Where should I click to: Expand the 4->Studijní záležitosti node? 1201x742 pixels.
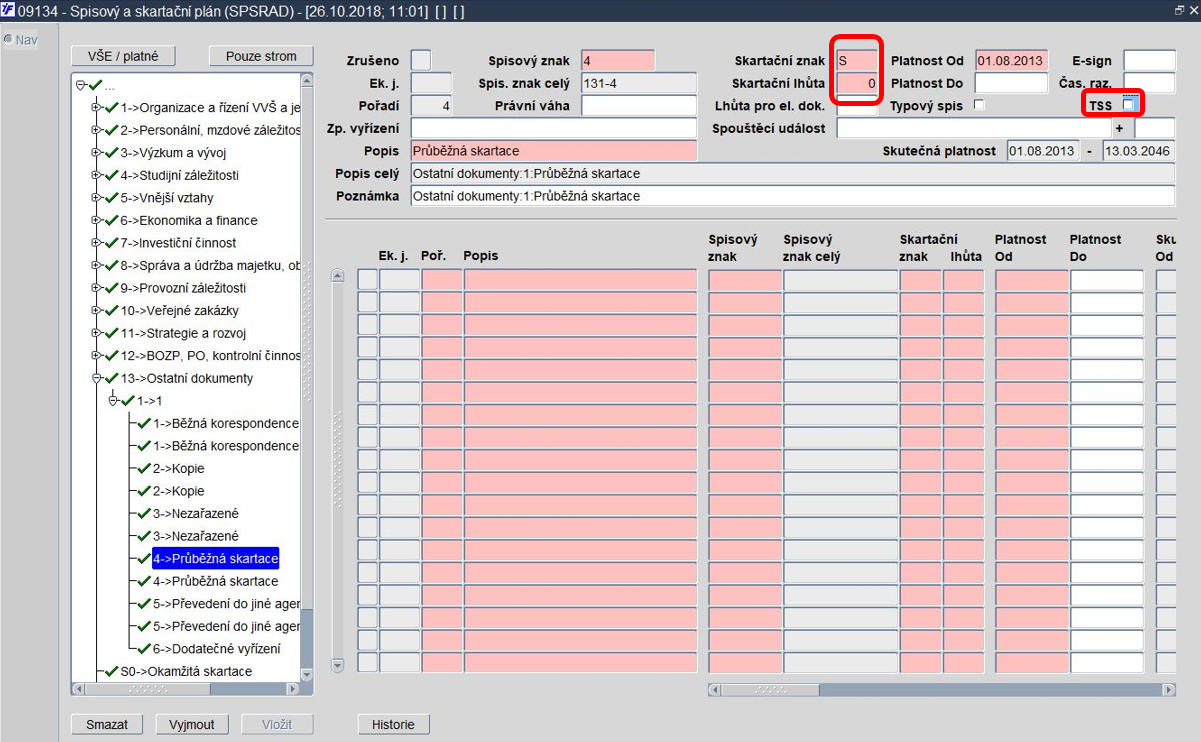tap(96, 175)
